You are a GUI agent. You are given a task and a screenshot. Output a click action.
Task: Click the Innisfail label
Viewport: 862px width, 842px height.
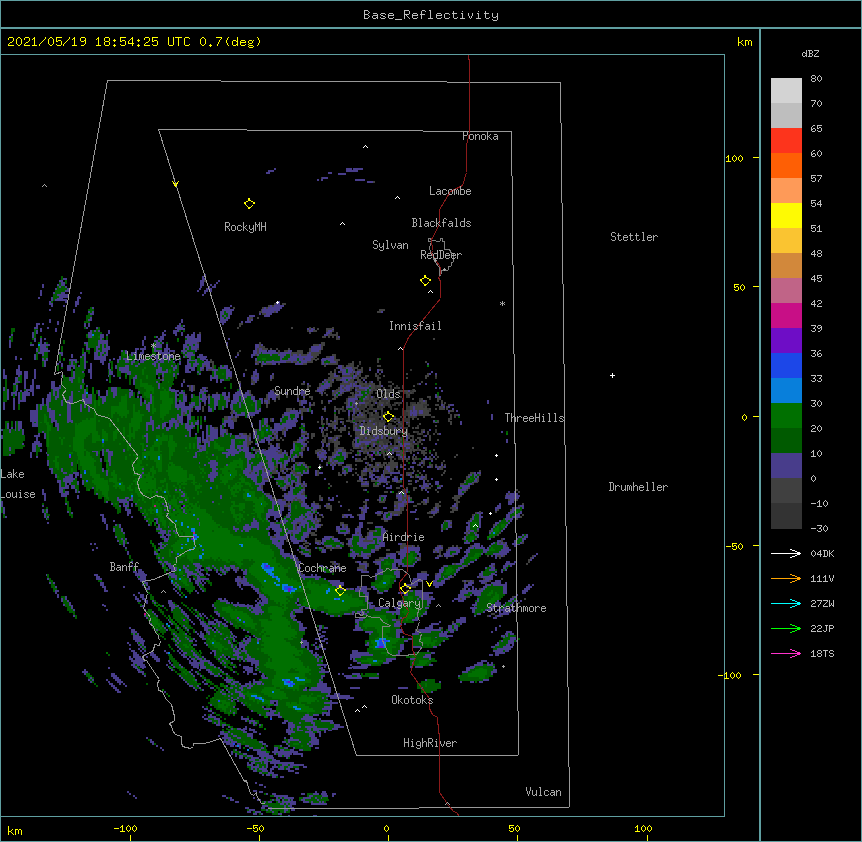point(415,326)
